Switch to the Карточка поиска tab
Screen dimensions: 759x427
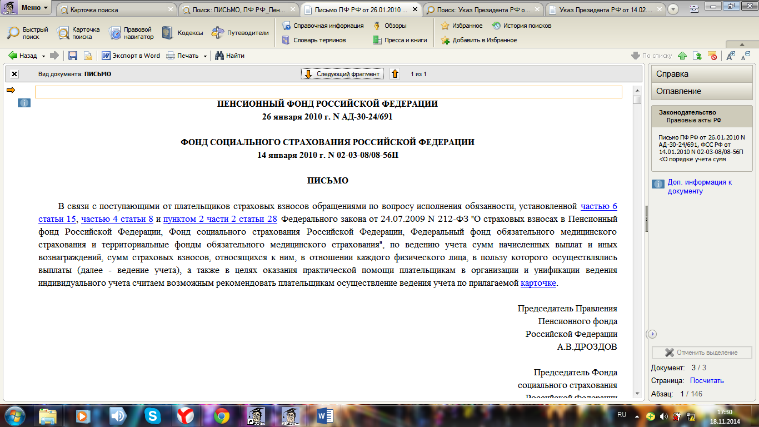tap(116, 9)
